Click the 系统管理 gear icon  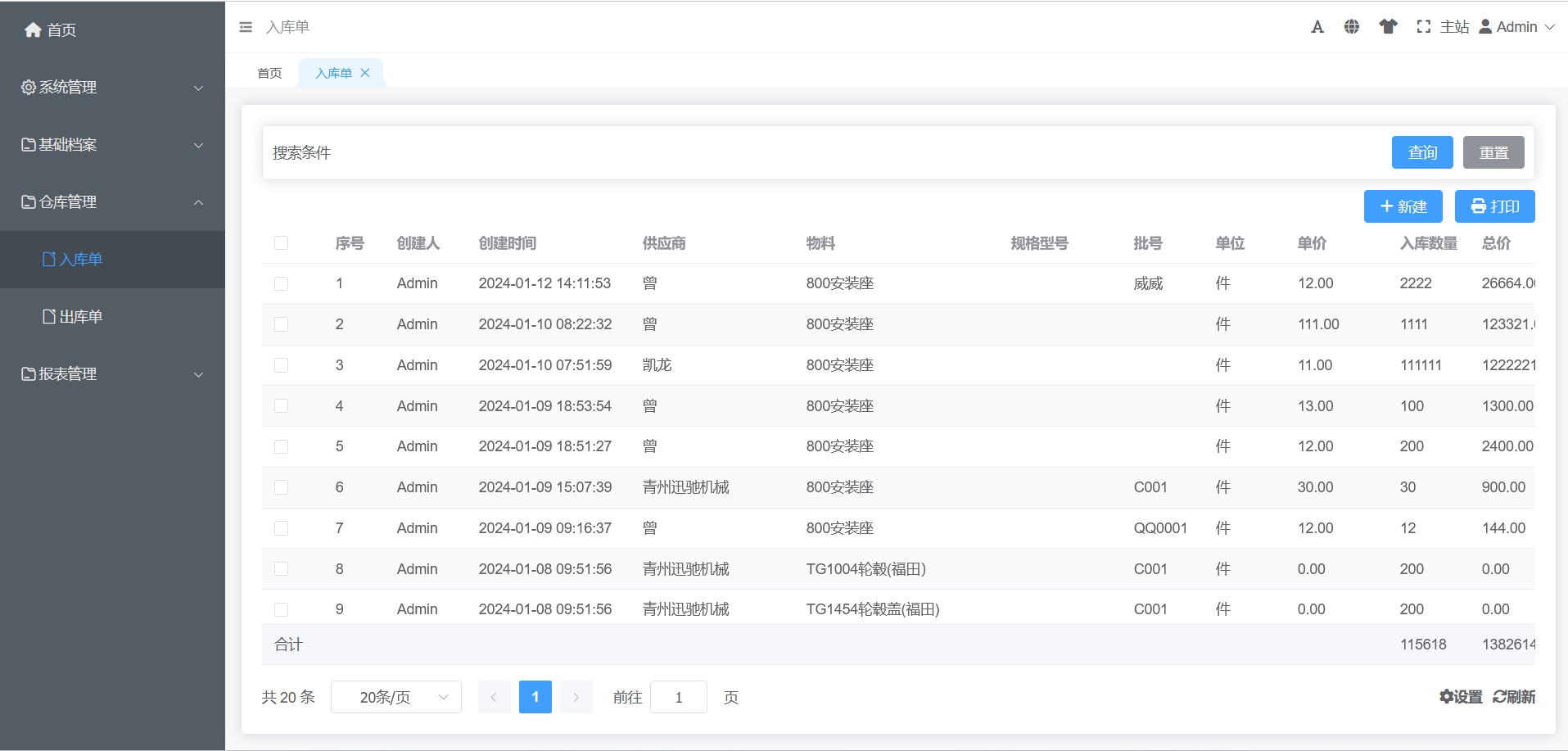click(29, 87)
